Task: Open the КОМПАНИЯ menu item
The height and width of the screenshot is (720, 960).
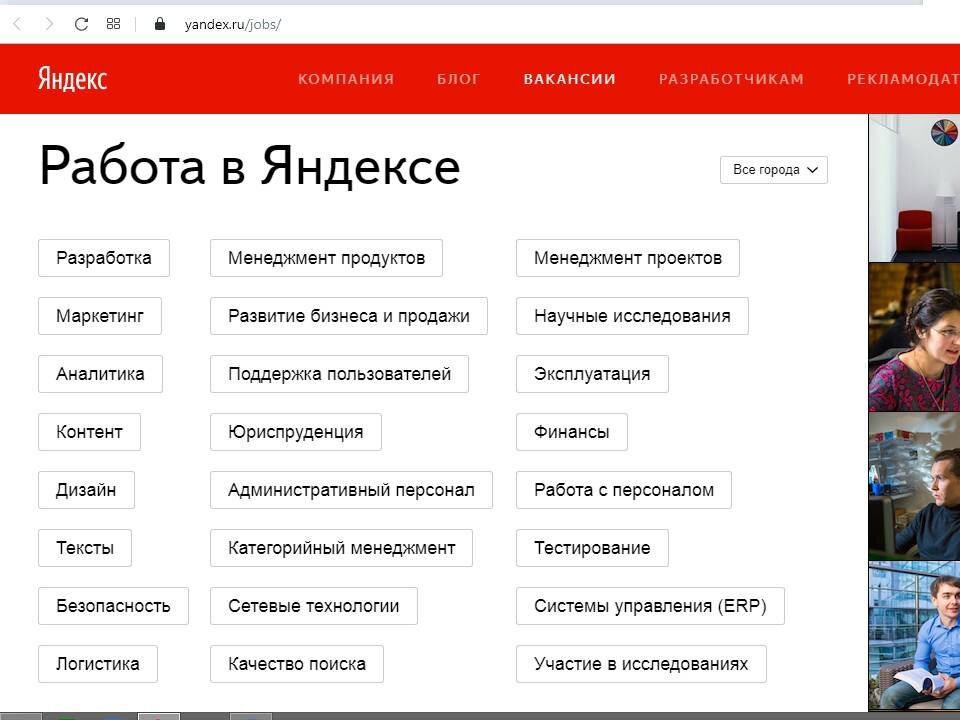Action: [345, 79]
